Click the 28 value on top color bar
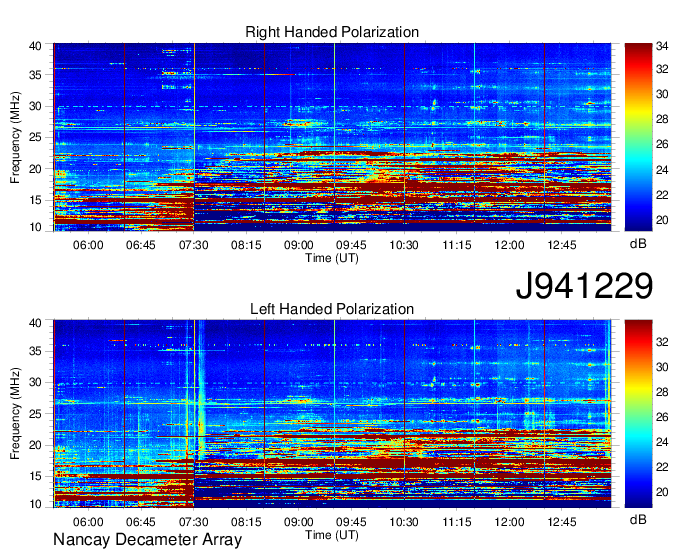Viewport: 680px width, 552px height. tap(662, 119)
